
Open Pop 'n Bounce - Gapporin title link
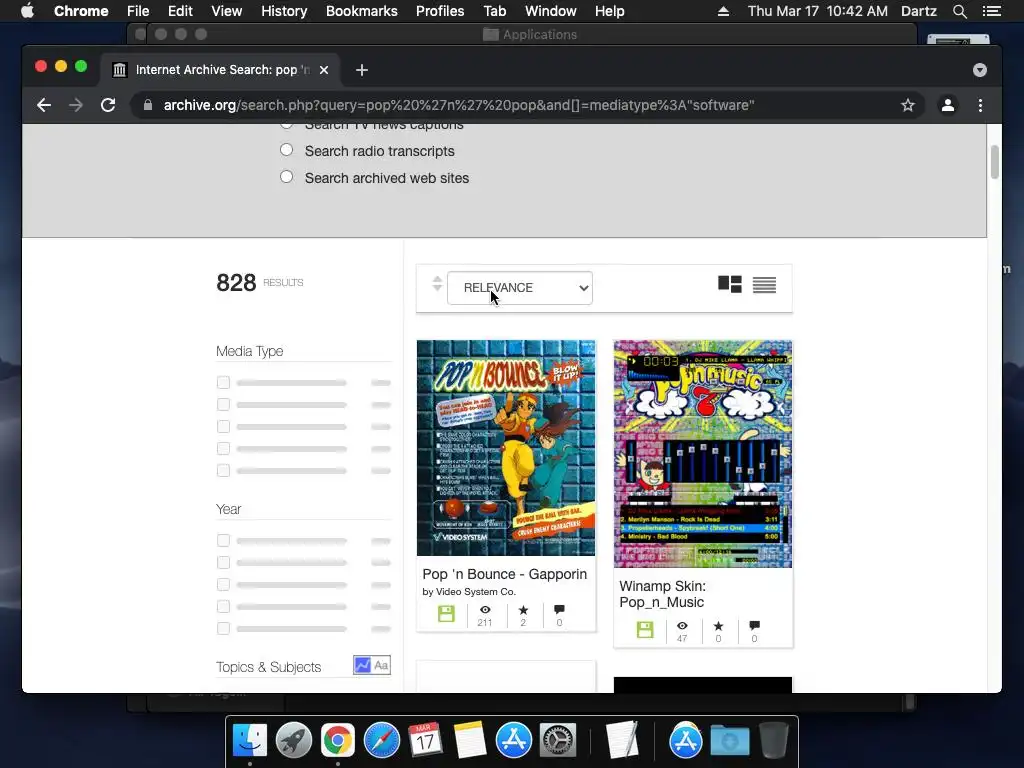(x=505, y=574)
